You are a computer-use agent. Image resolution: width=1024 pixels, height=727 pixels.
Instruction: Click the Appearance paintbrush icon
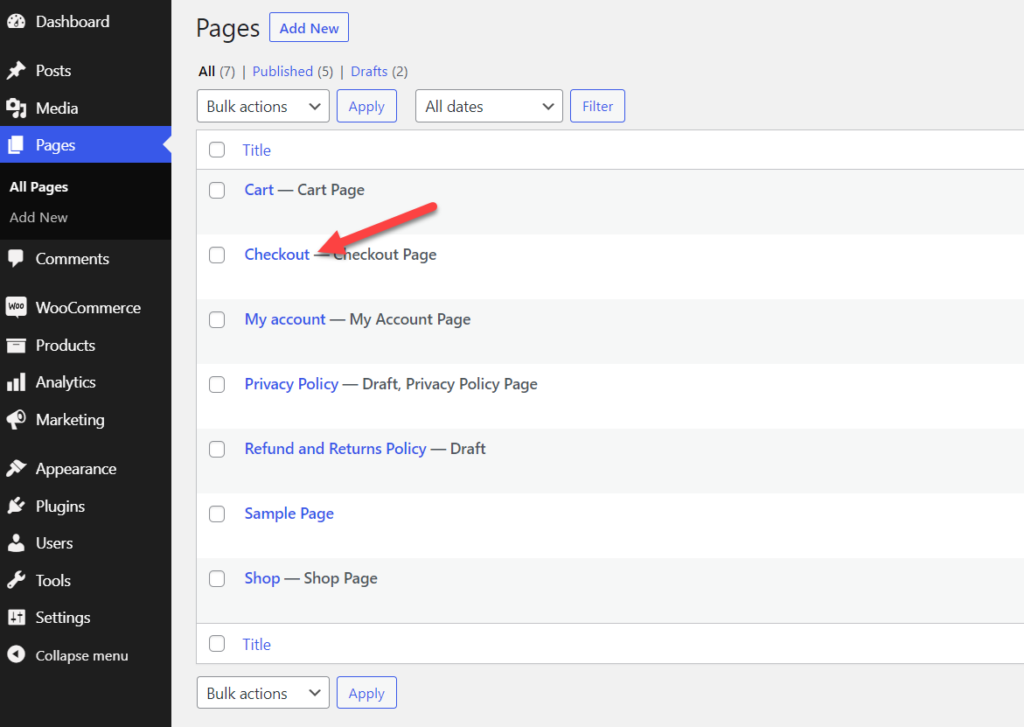click(16, 468)
